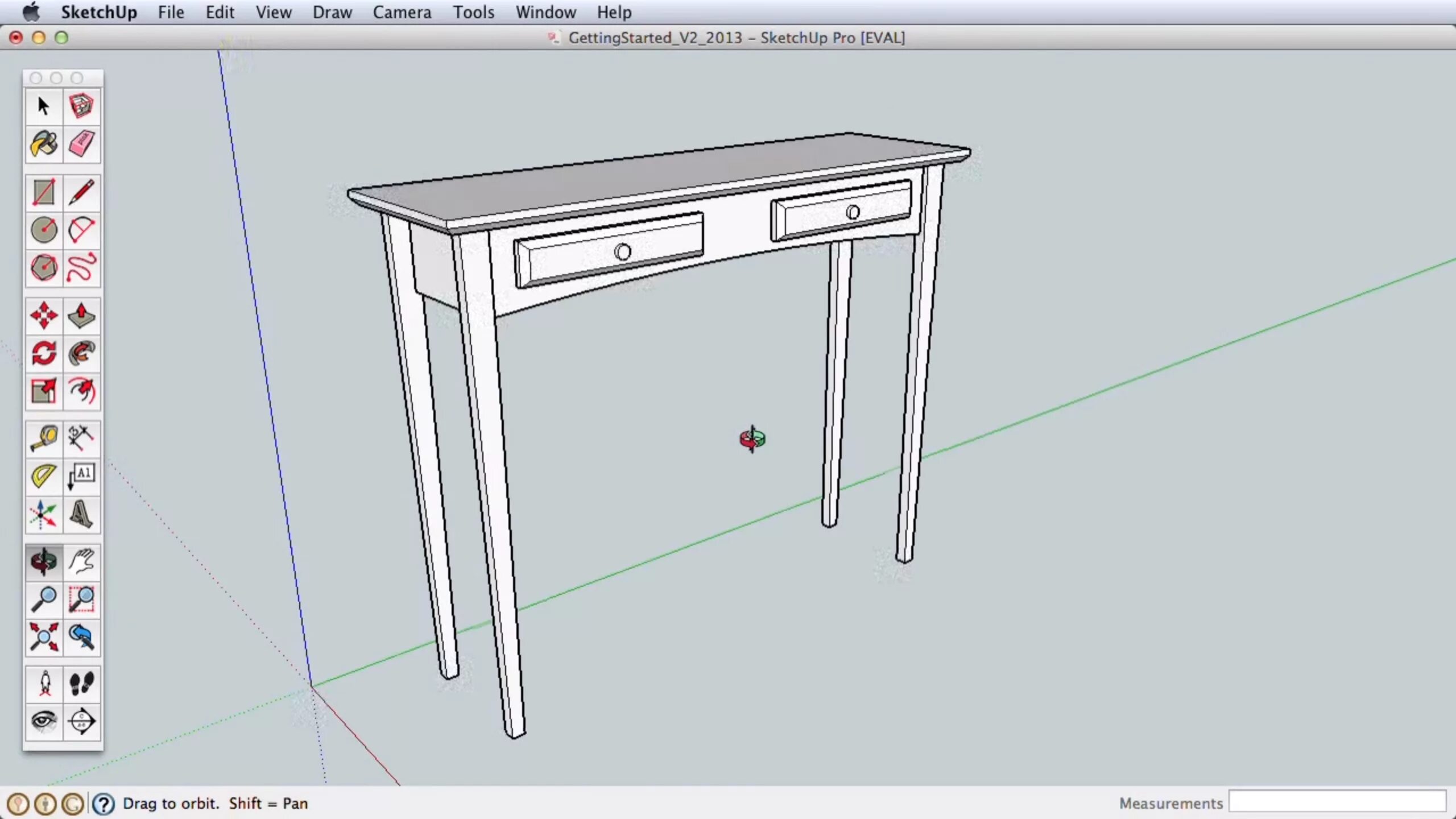Image resolution: width=1456 pixels, height=819 pixels.
Task: Select the Pencil Line tool
Action: coord(81,193)
